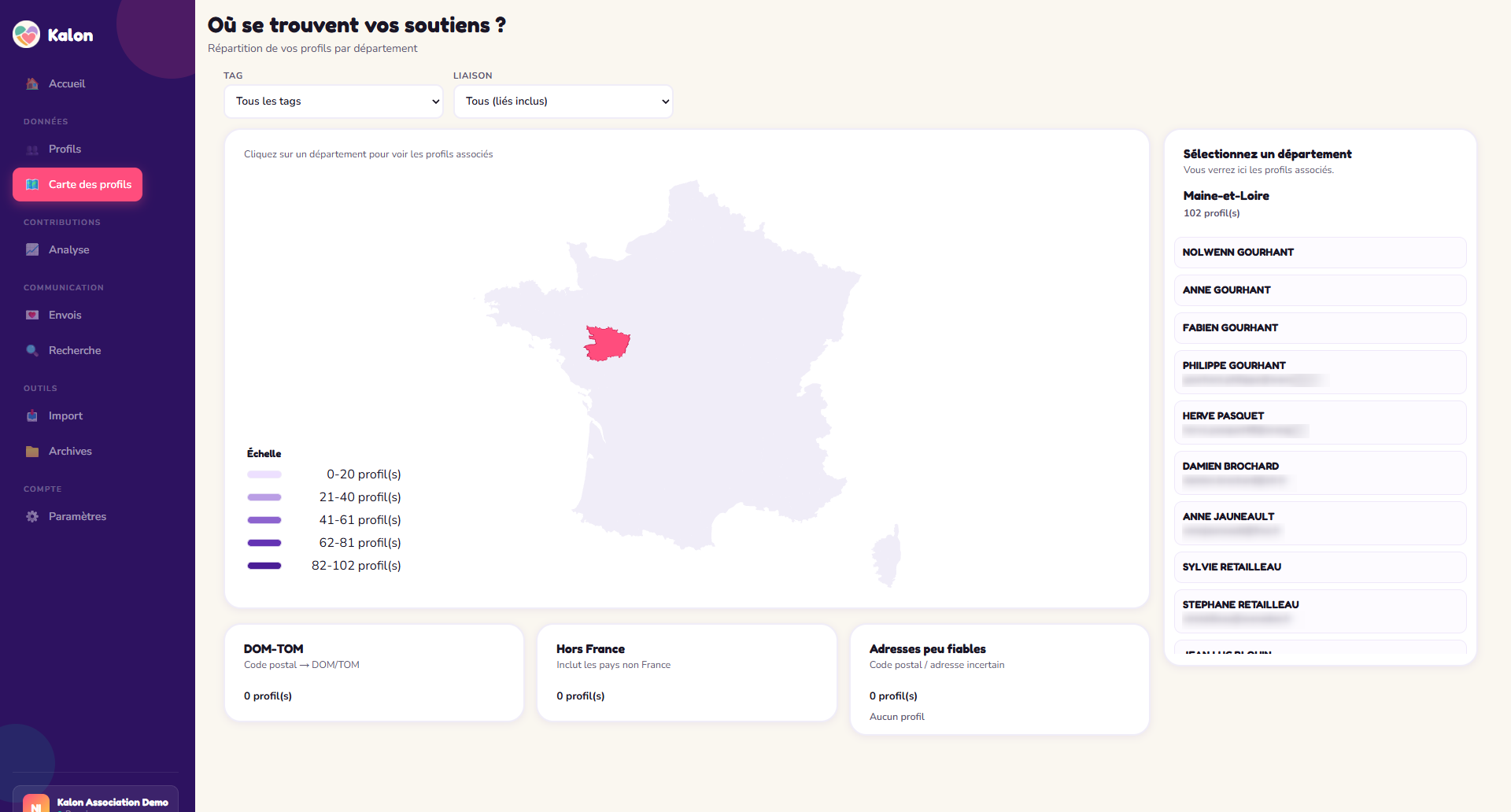Open ANNE GOURHANT profile card
The width and height of the screenshot is (1511, 812).
coord(1320,290)
